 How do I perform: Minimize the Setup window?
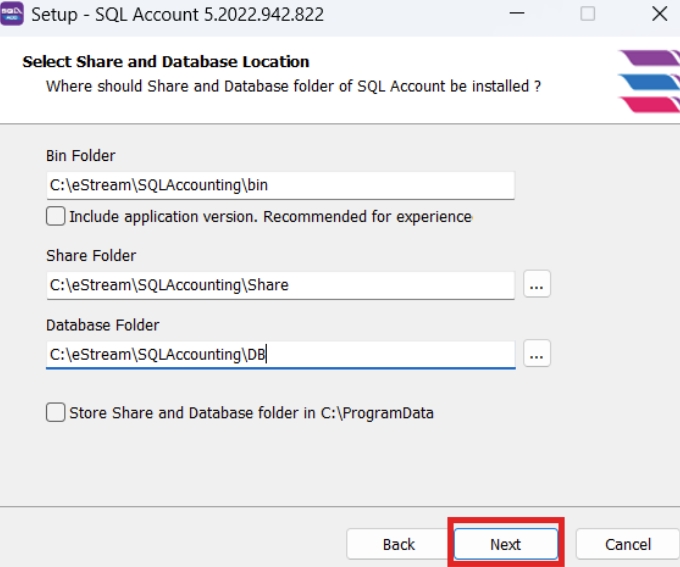click(517, 14)
